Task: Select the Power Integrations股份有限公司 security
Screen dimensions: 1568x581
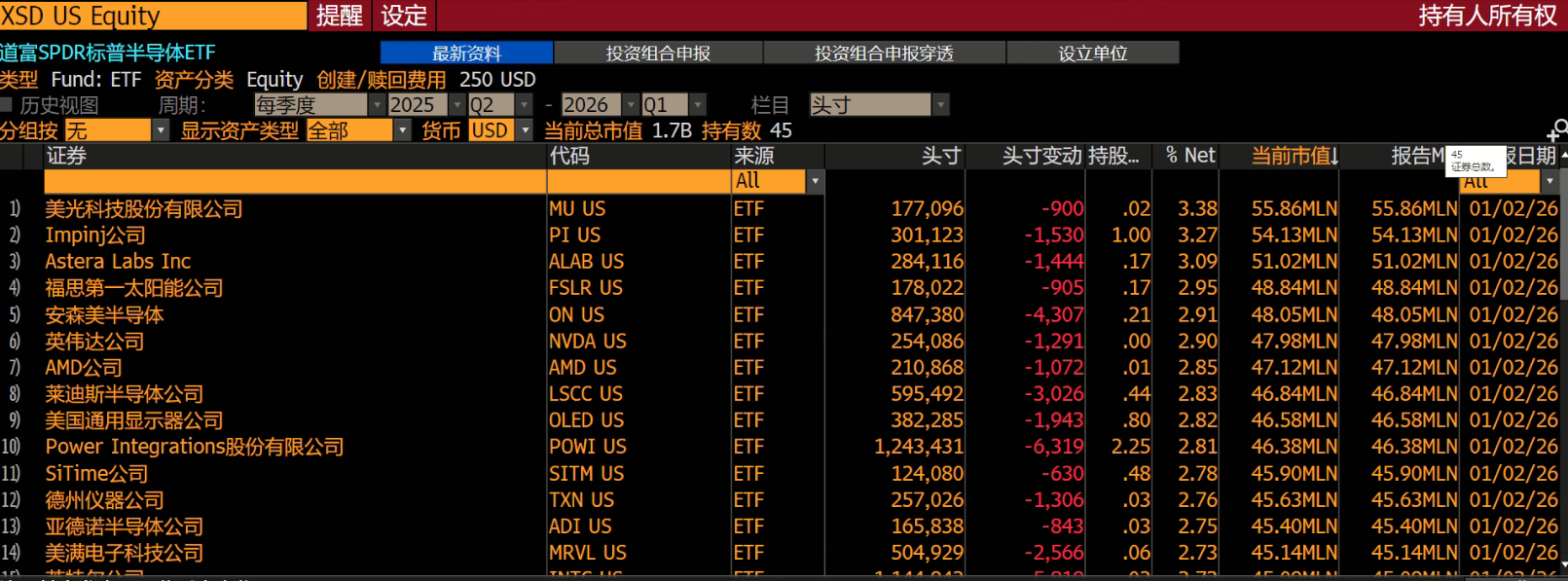Action: point(195,447)
